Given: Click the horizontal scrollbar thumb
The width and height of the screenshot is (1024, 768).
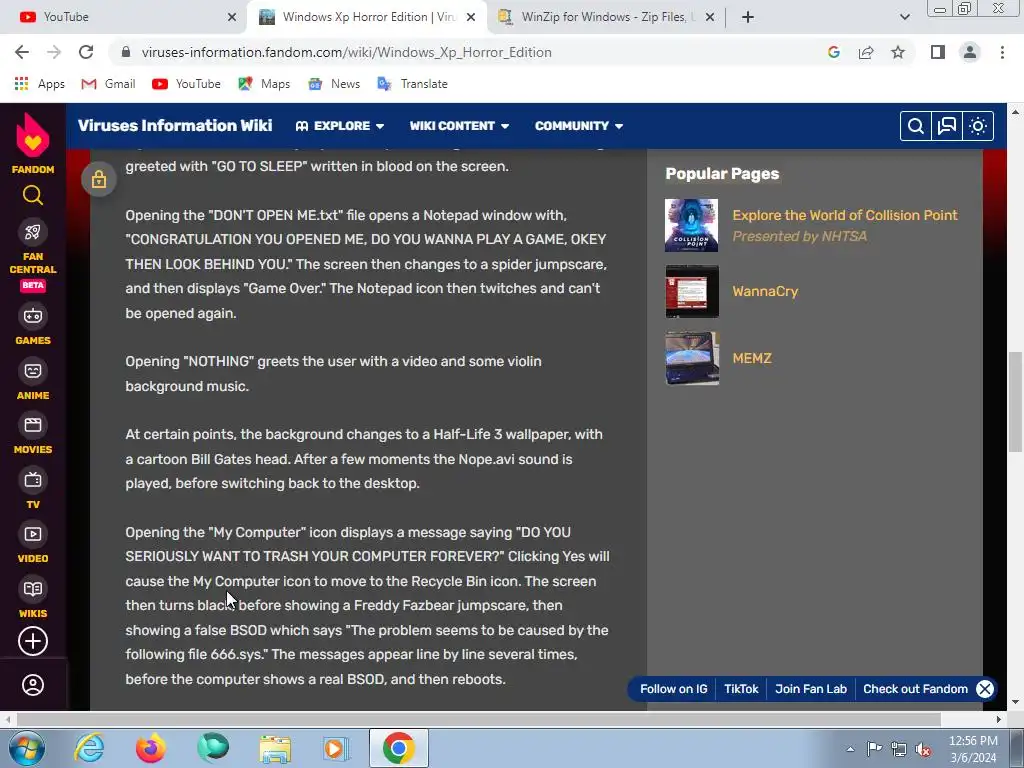Looking at the screenshot, I should (478, 719).
